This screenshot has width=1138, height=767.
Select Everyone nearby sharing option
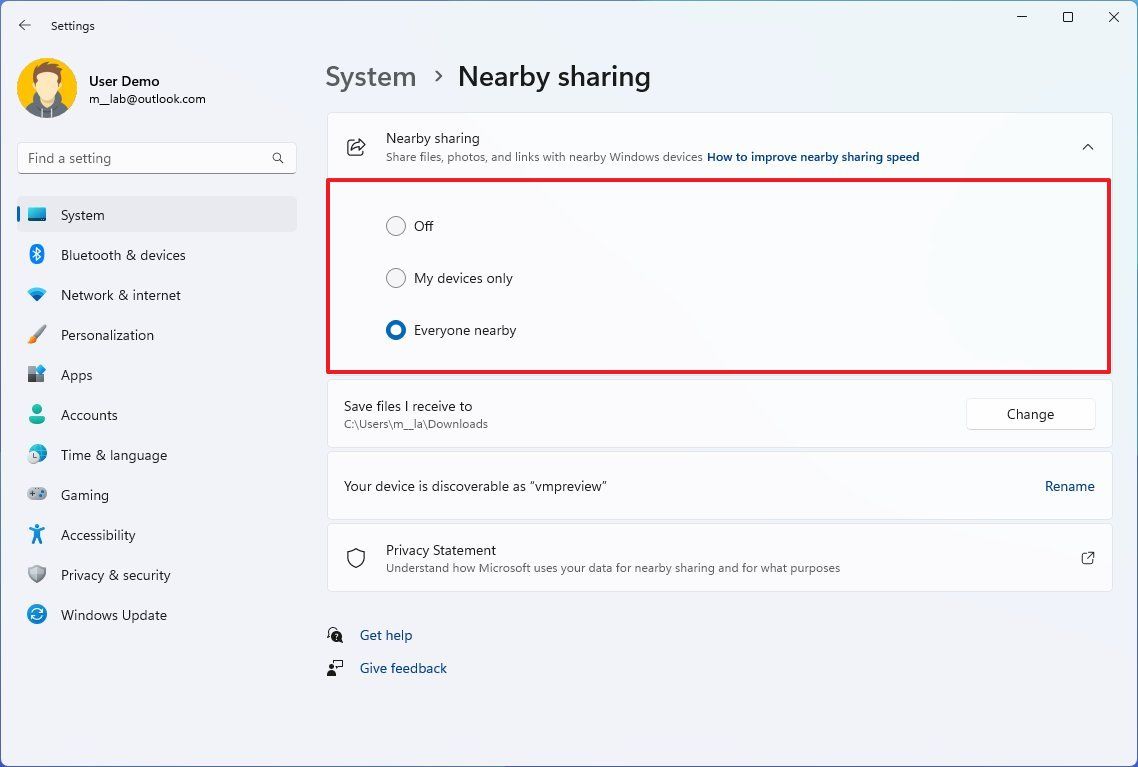click(x=396, y=330)
